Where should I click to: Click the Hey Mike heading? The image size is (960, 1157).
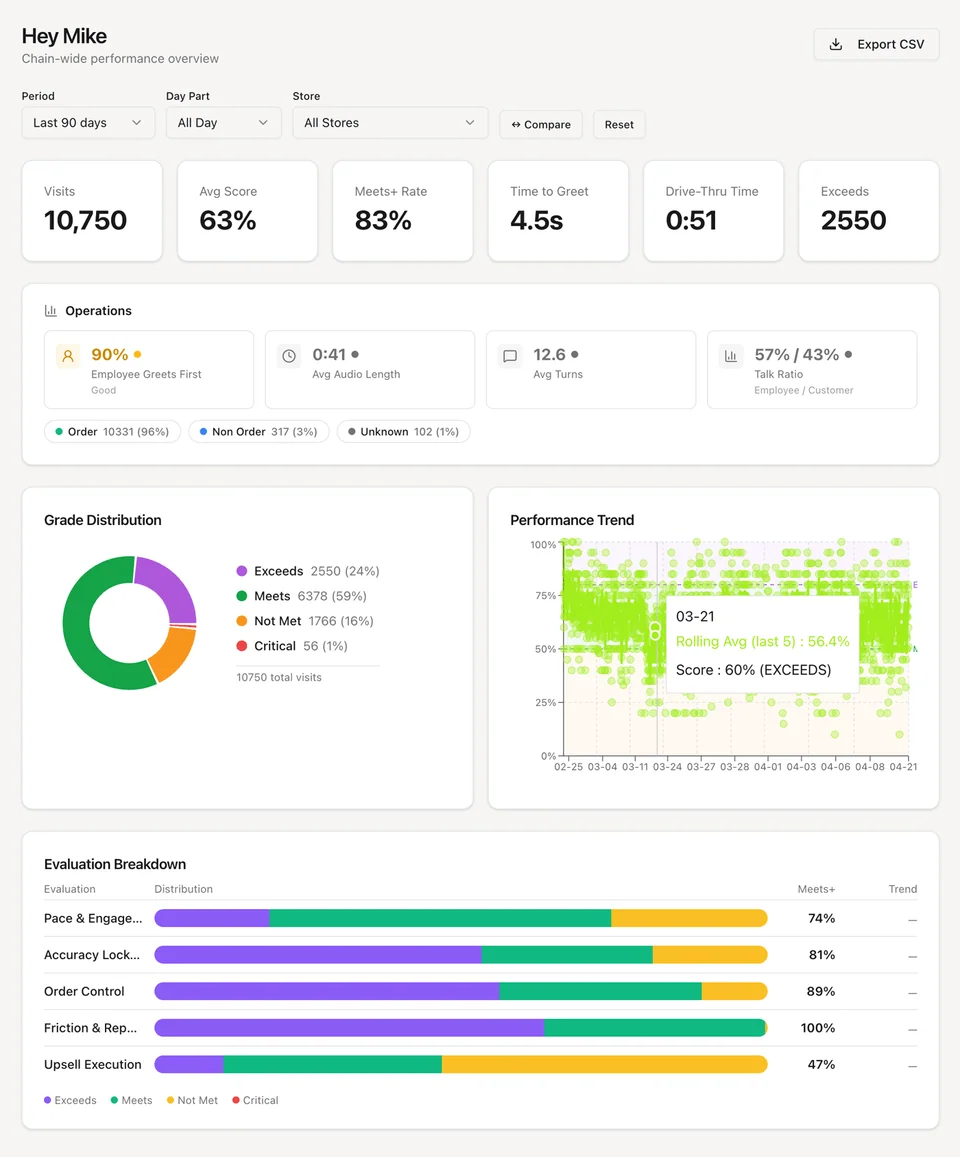64,36
